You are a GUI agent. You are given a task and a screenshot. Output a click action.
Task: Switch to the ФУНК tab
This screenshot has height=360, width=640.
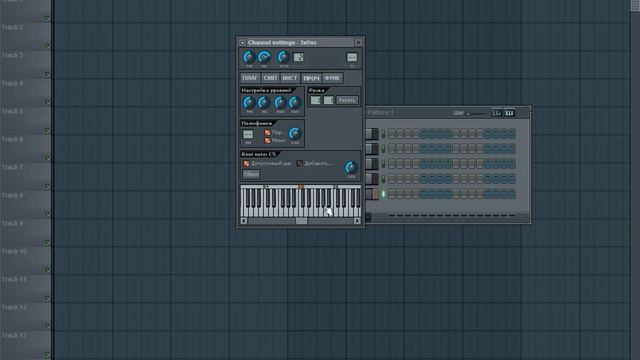[x=332, y=78]
